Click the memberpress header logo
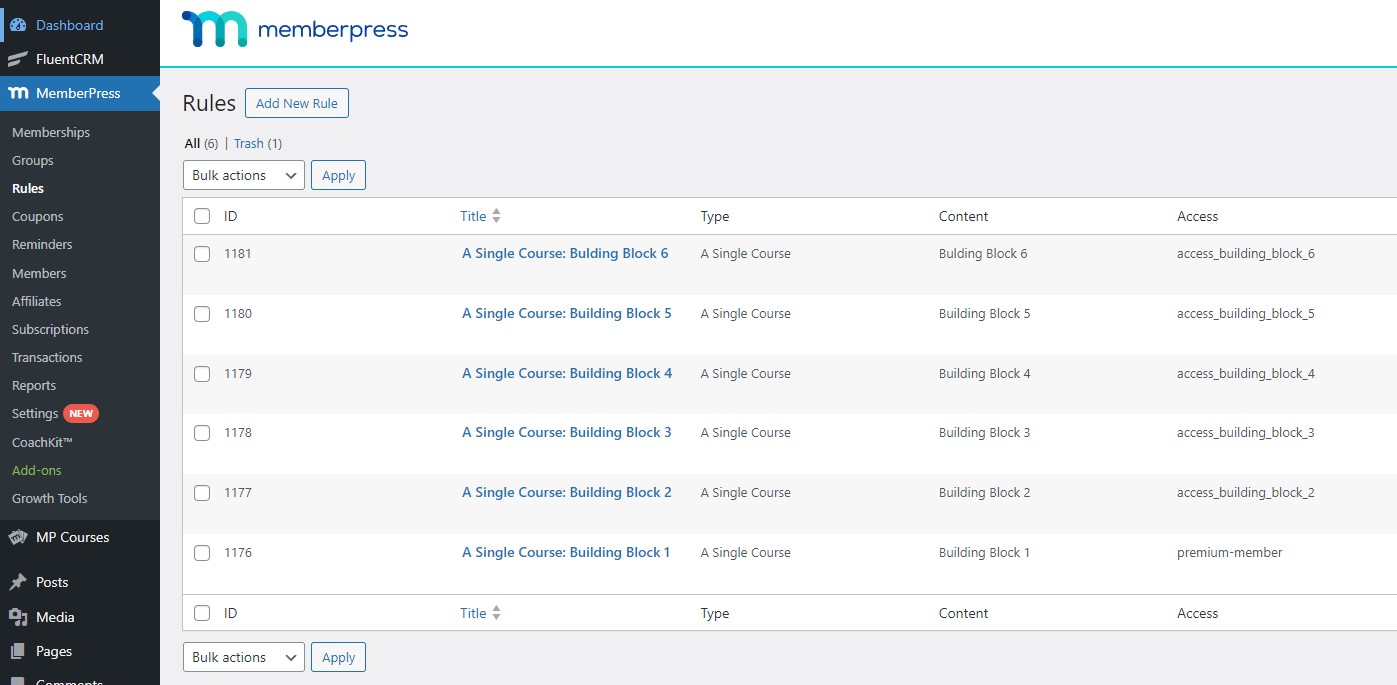 [x=295, y=30]
